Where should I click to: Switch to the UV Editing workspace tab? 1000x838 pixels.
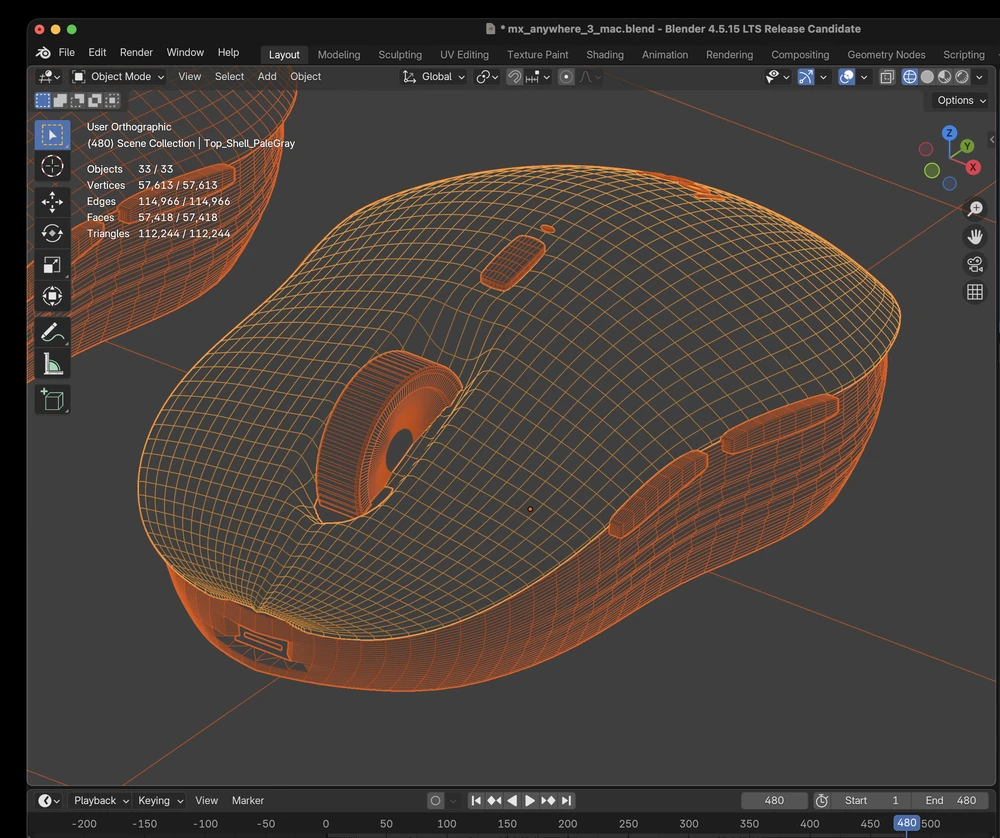(x=464, y=55)
